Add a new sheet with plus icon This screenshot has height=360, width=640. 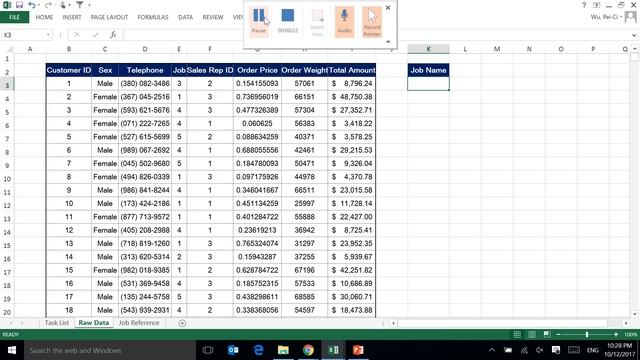[182, 323]
